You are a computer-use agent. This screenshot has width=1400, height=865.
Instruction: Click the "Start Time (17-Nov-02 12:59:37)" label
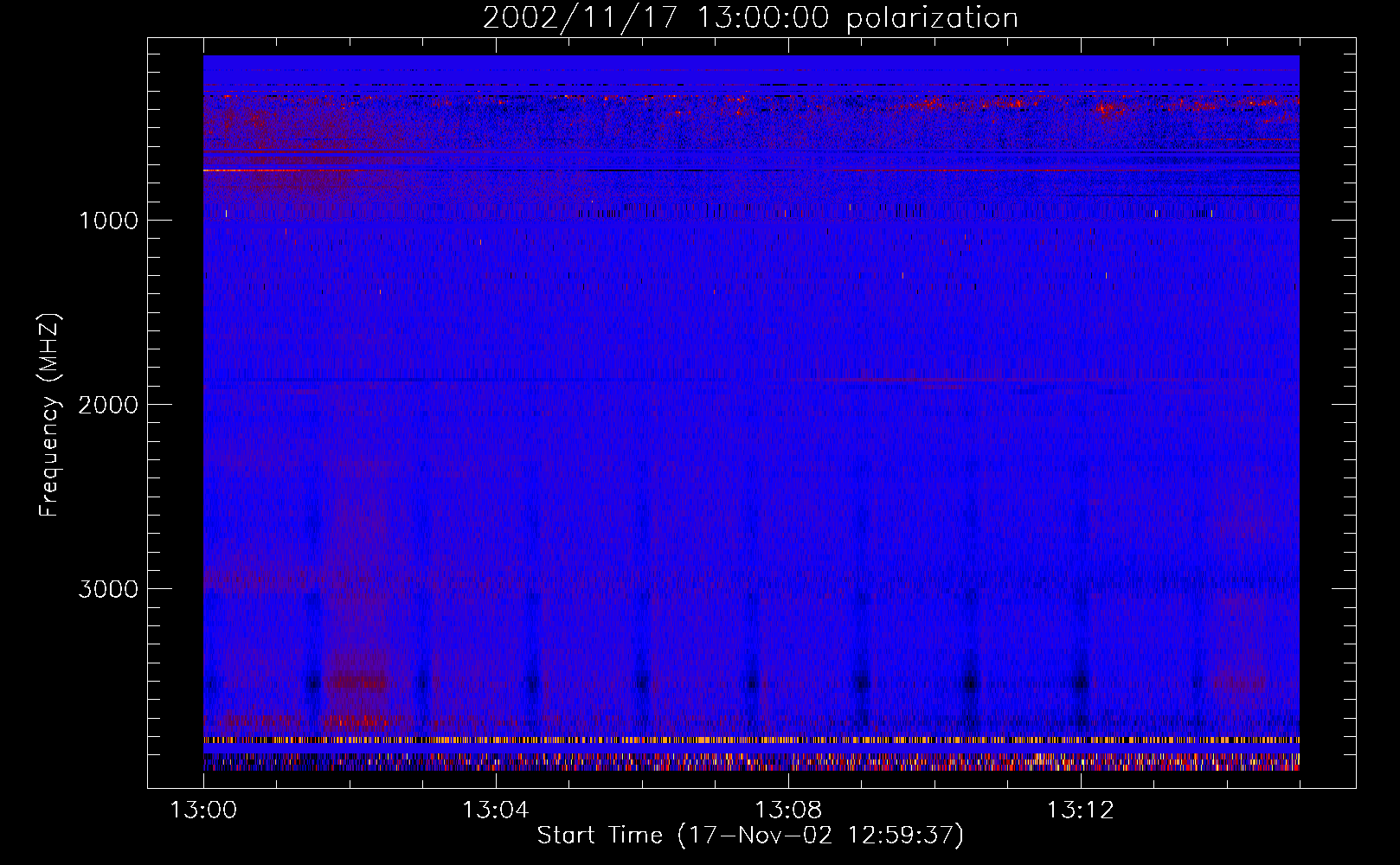[x=750, y=836]
